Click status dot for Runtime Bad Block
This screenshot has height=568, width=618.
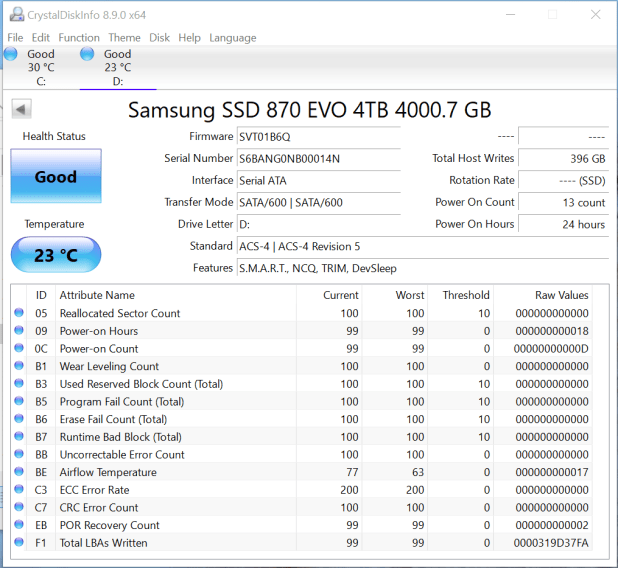(x=19, y=436)
